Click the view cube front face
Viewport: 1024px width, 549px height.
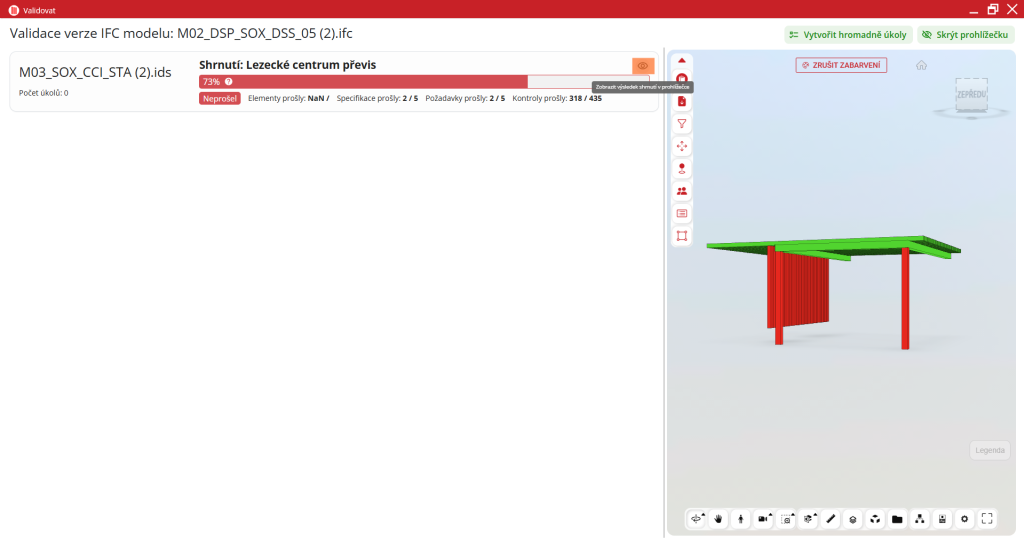tap(968, 95)
